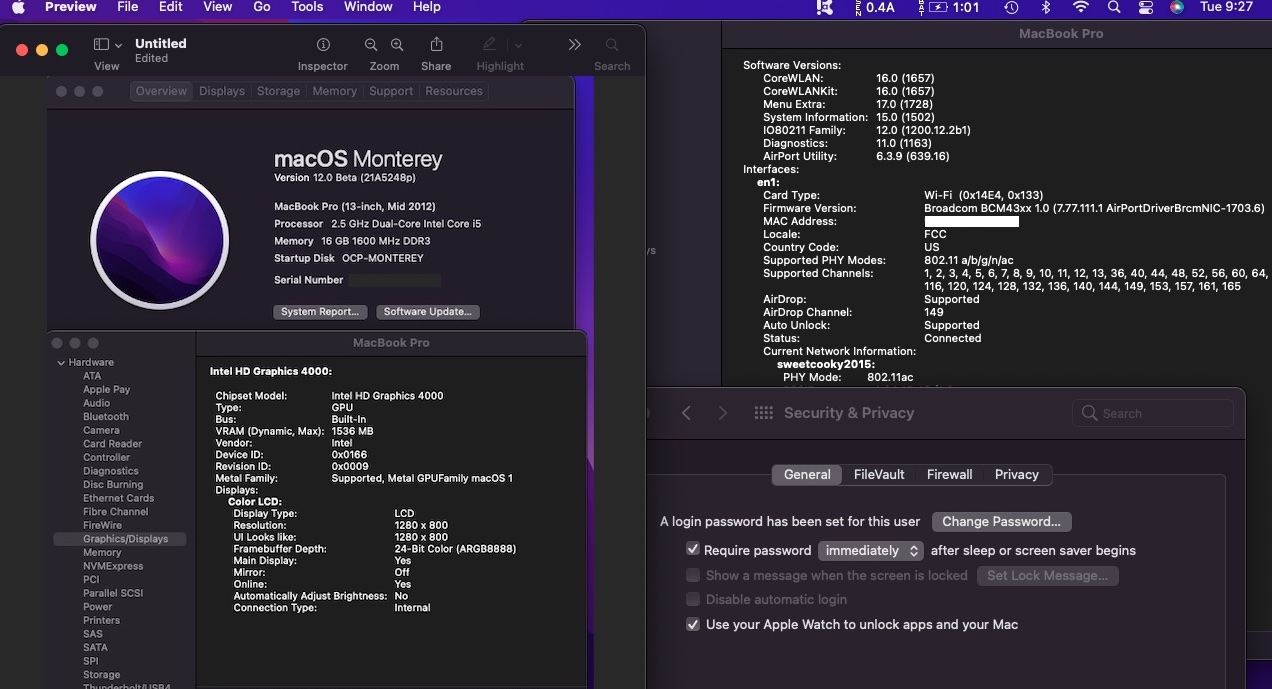
Task: Click the System Report... button
Action: pos(320,312)
